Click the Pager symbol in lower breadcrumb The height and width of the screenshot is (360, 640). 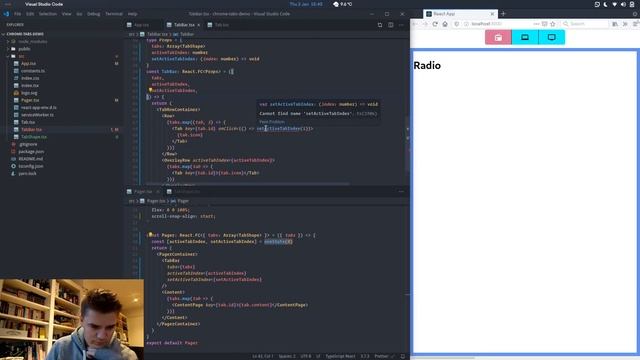[183, 201]
